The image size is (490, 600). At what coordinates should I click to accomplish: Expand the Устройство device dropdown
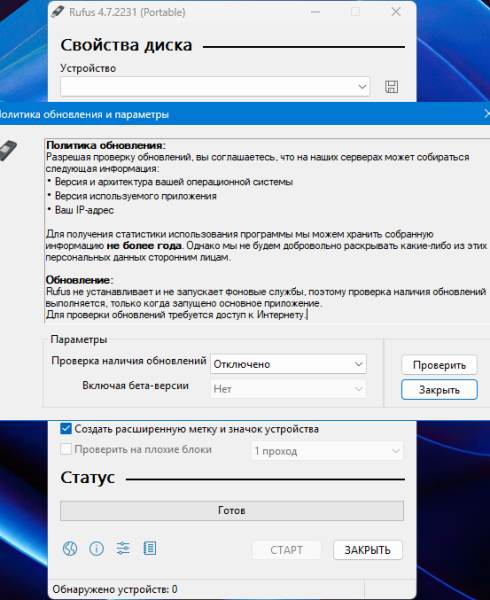(215, 86)
